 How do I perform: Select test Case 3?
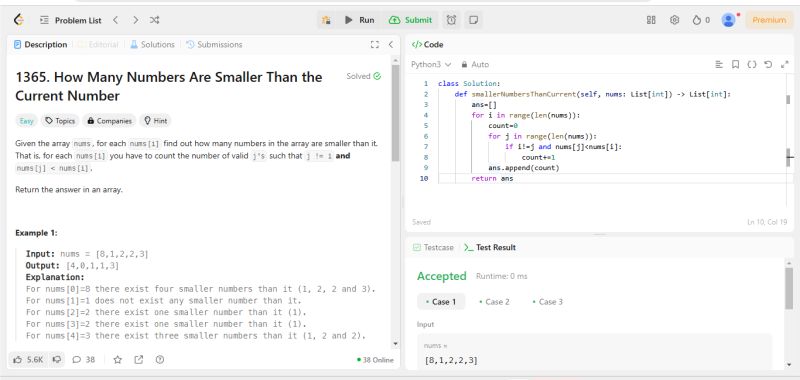[547, 302]
